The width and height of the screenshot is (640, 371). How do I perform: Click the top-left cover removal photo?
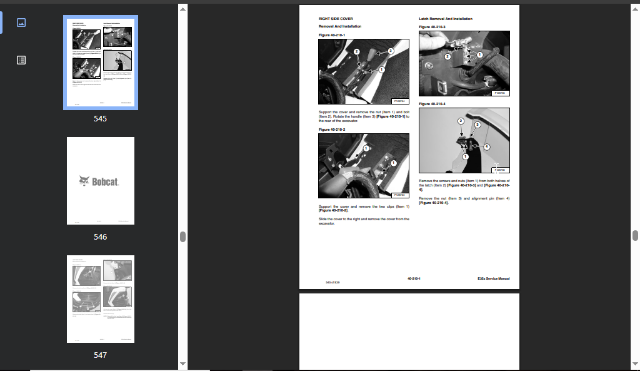click(364, 72)
